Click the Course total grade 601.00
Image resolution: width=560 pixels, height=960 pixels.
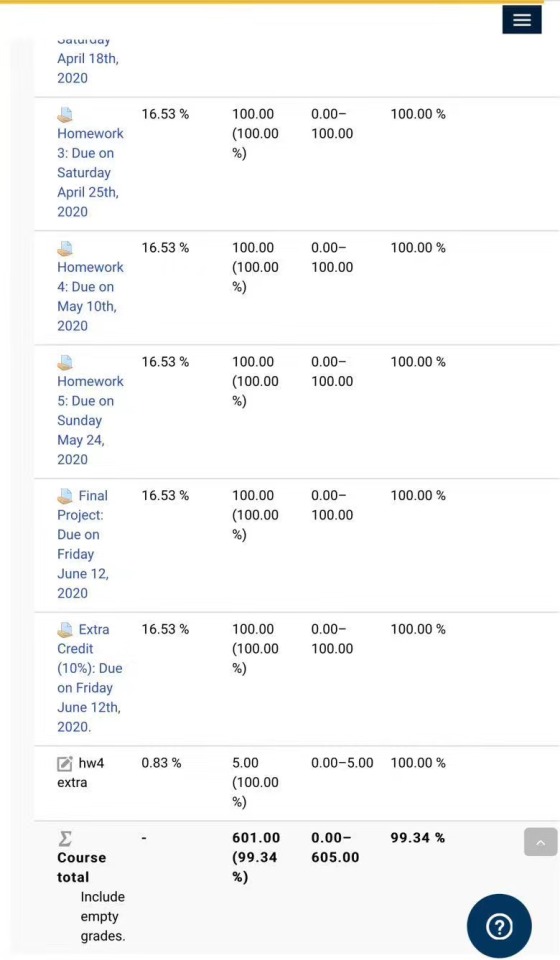coord(256,838)
